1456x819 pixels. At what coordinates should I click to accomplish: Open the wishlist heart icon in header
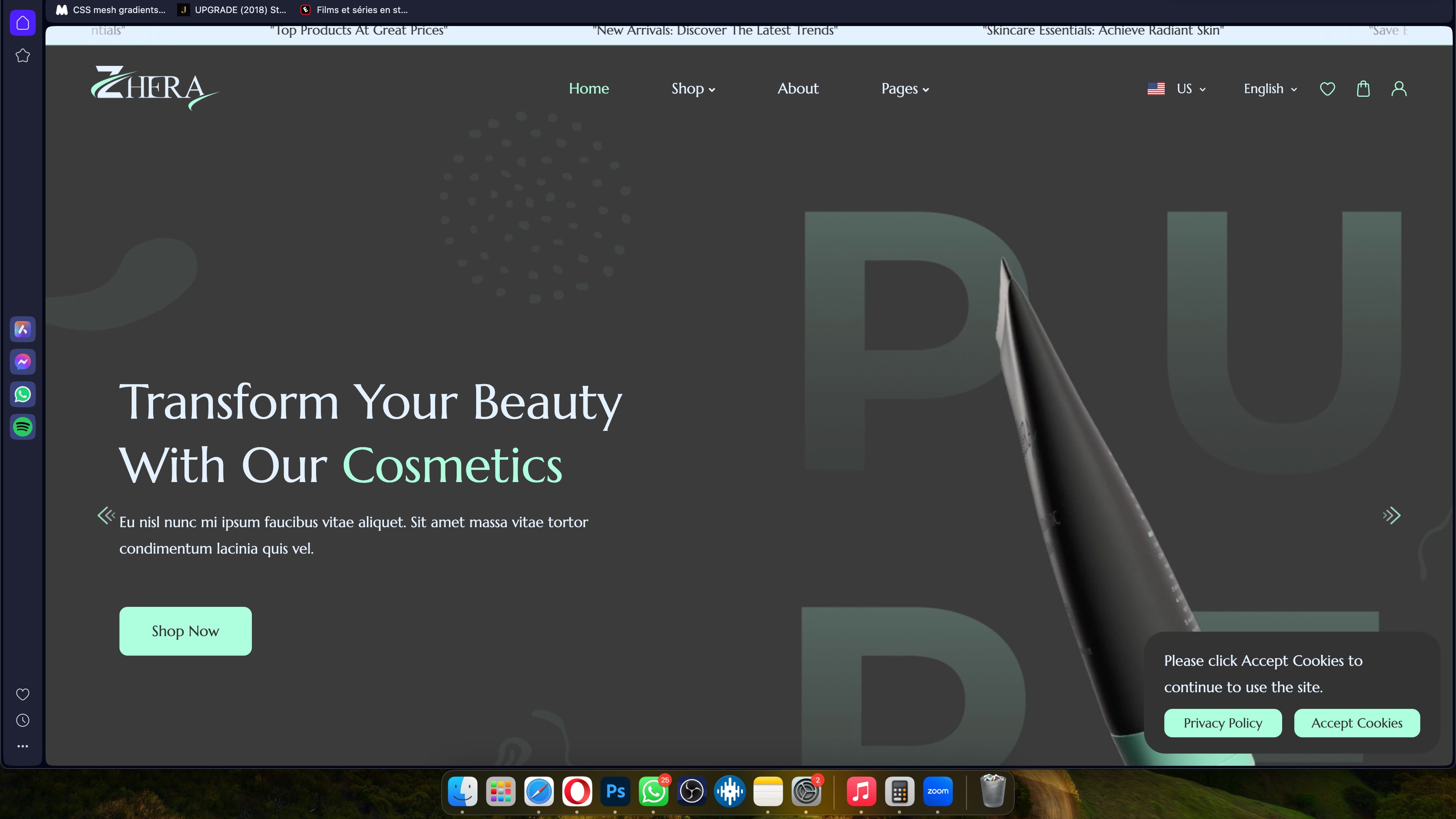(1327, 89)
